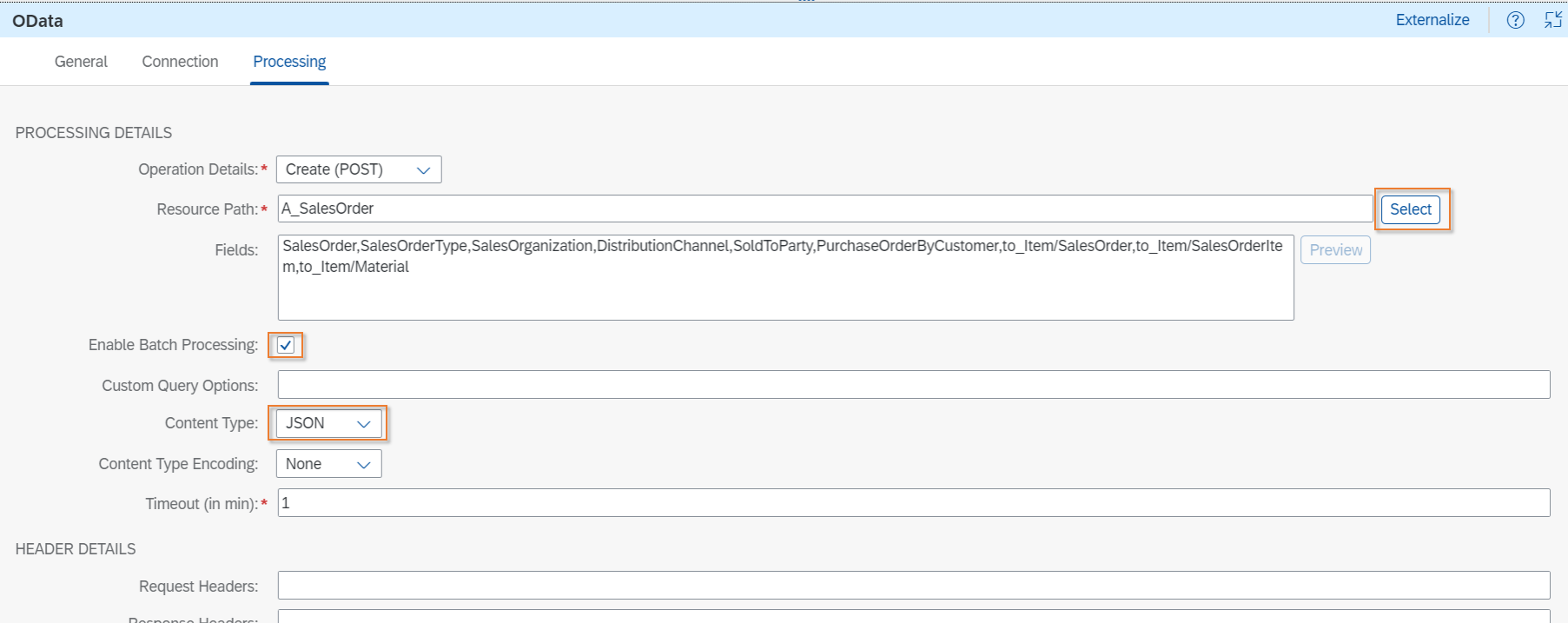Image resolution: width=1568 pixels, height=623 pixels.
Task: Click the Resource Path input field
Action: click(825, 209)
